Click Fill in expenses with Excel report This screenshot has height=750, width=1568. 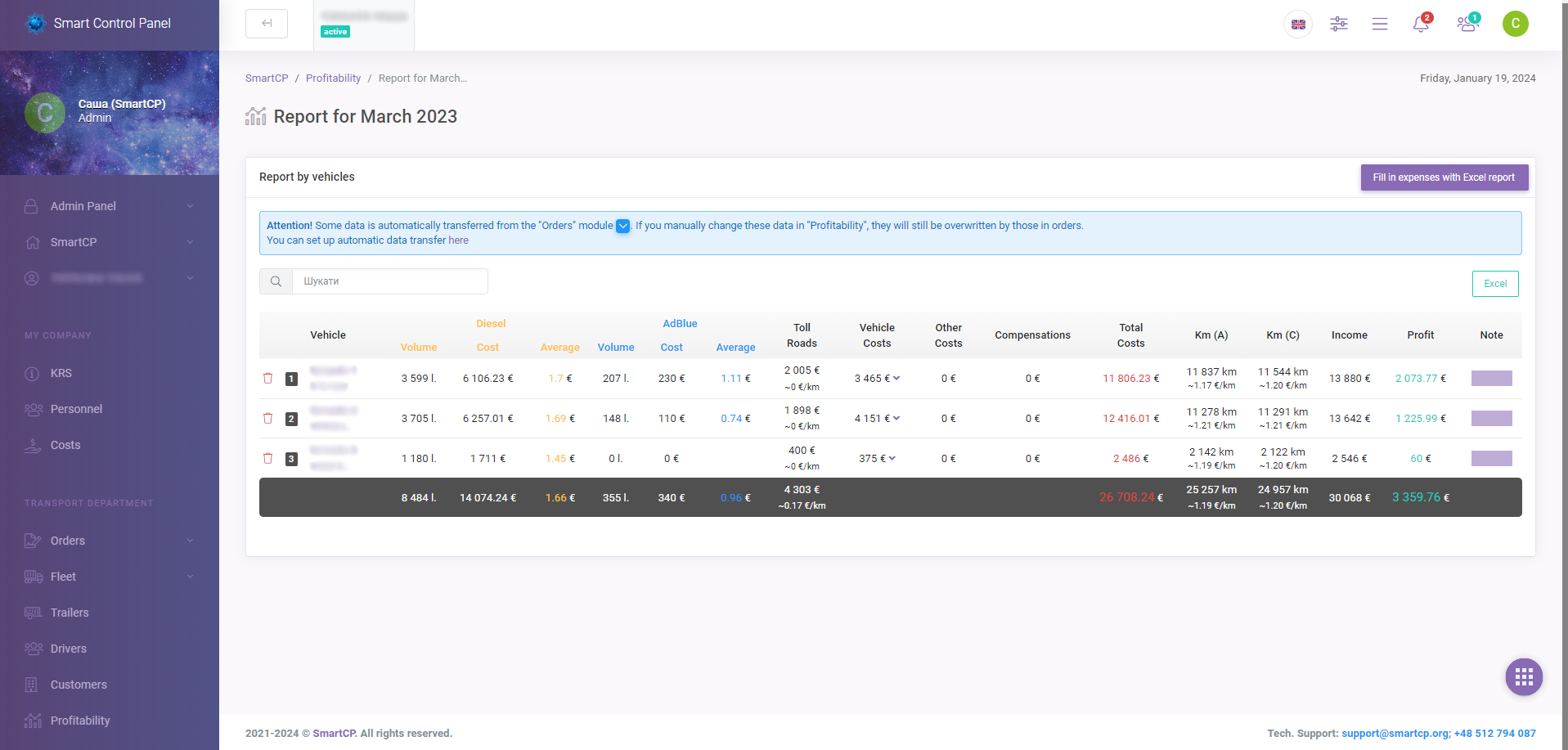1444,177
